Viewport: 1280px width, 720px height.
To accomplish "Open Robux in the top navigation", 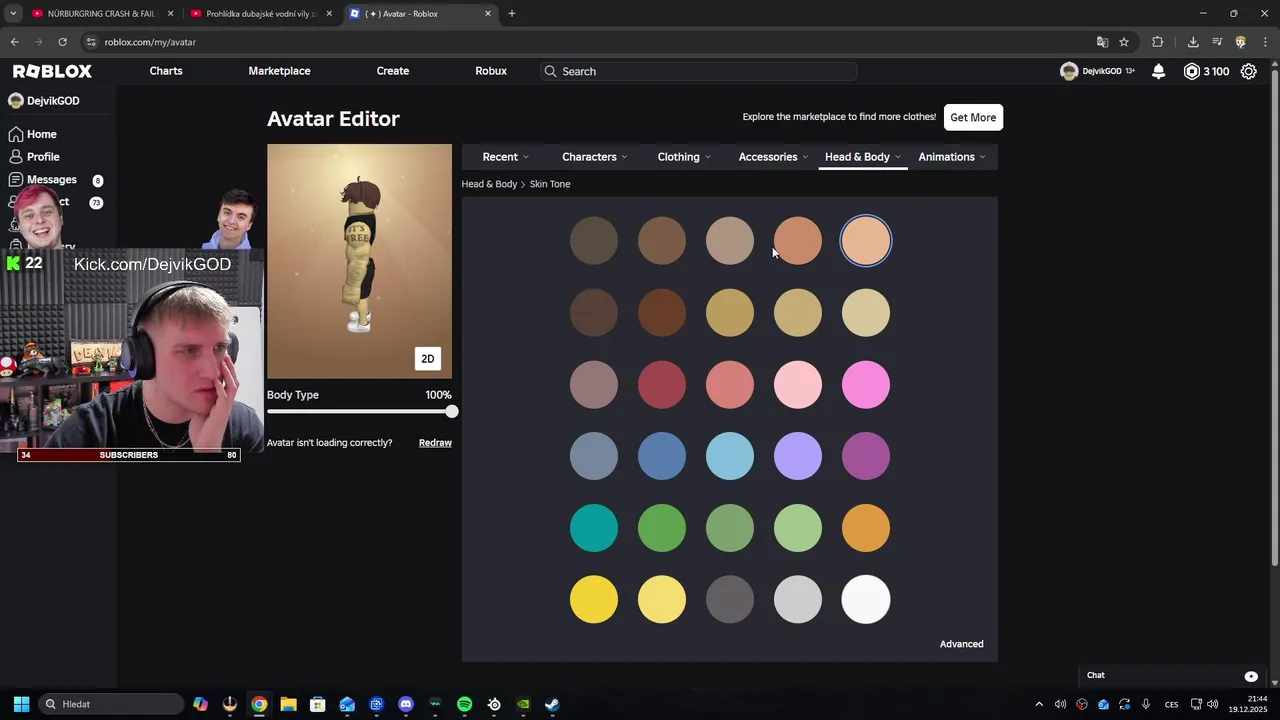I will pos(491,71).
